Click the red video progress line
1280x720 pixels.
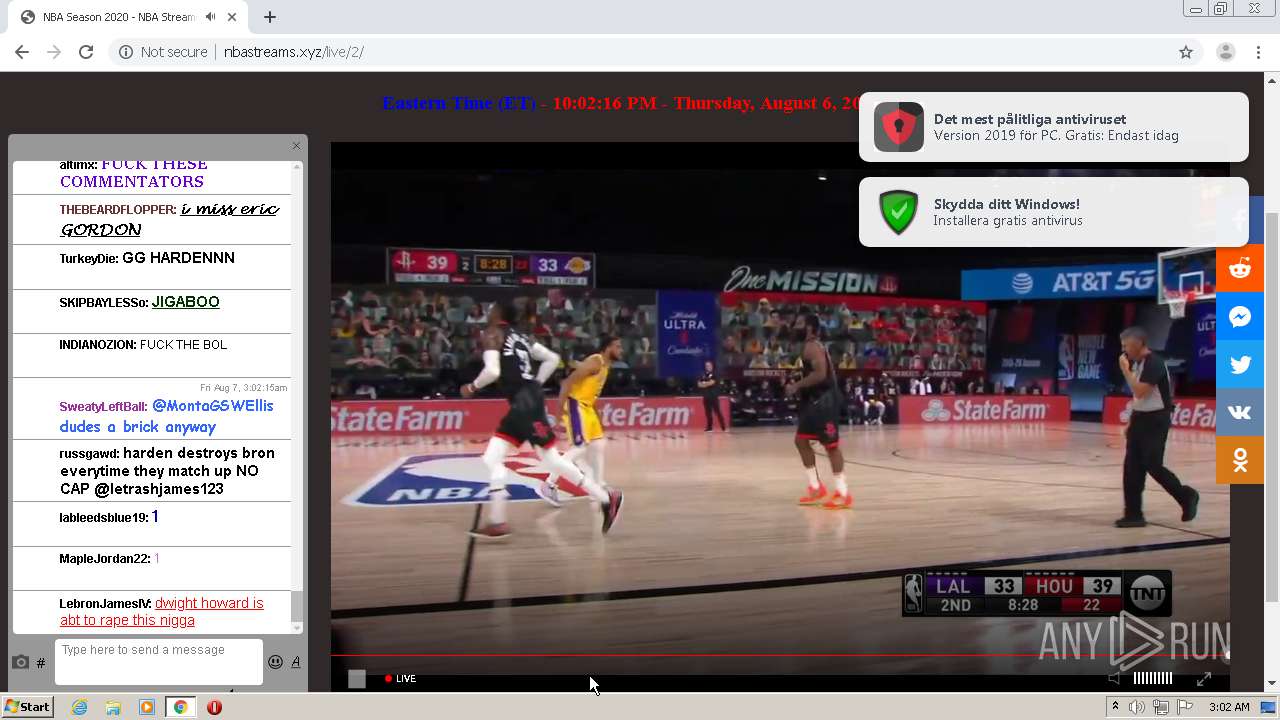780,656
